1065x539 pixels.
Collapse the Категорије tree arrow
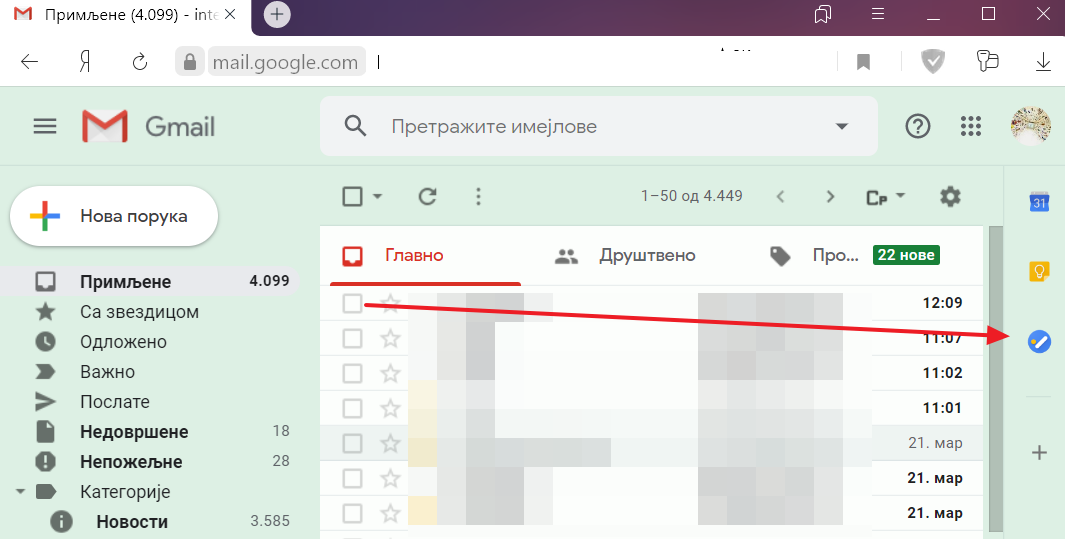point(20,492)
